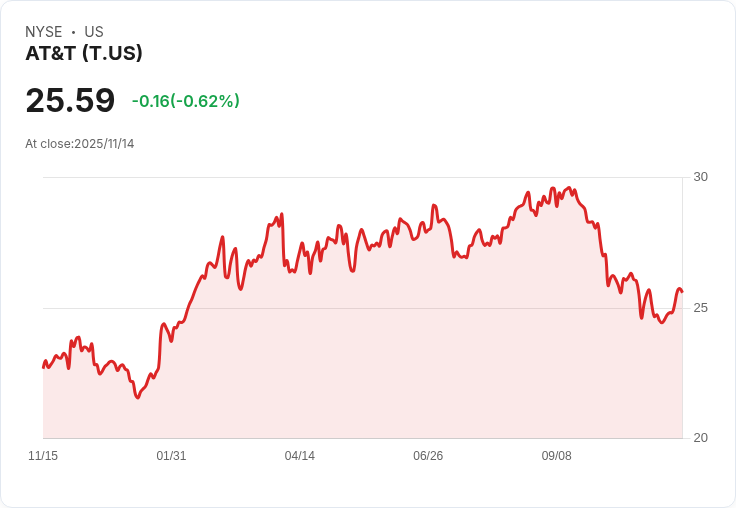Click the lowest dip of the price line

click(x=138, y=398)
